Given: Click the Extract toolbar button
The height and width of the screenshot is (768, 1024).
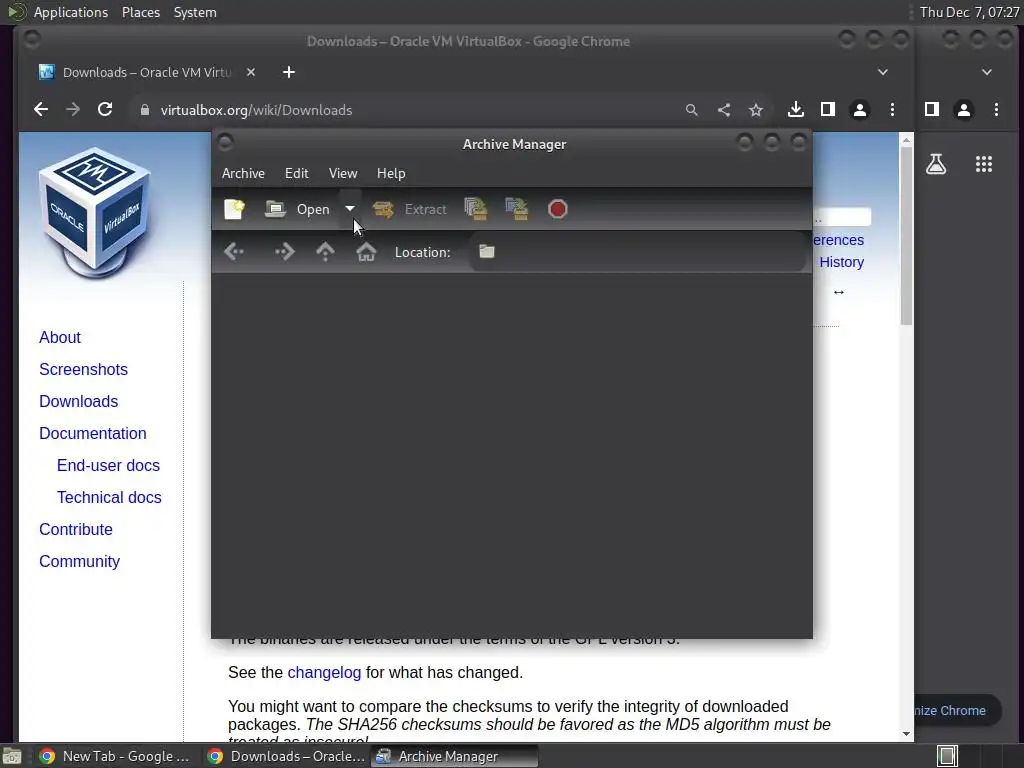Looking at the screenshot, I should (x=410, y=209).
